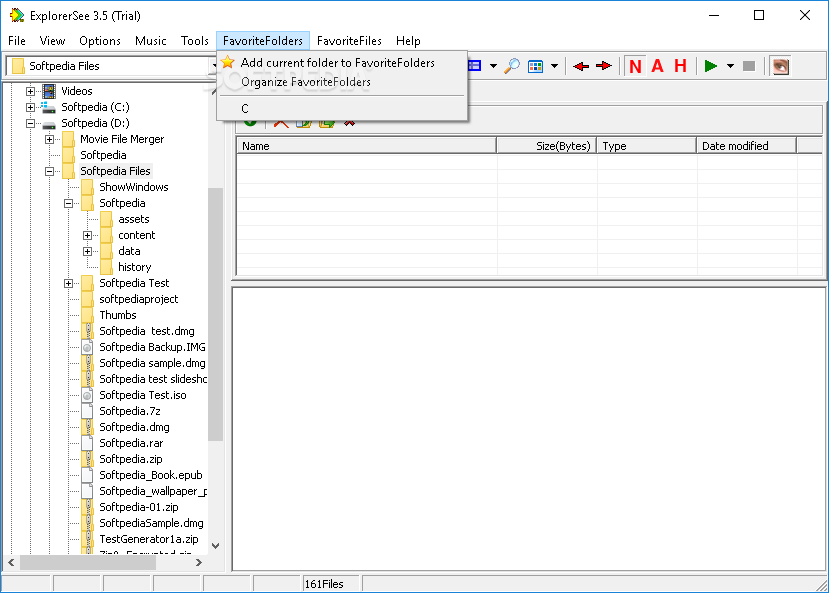
Task: Click the Videos folder icon in tree
Action: click(x=49, y=91)
